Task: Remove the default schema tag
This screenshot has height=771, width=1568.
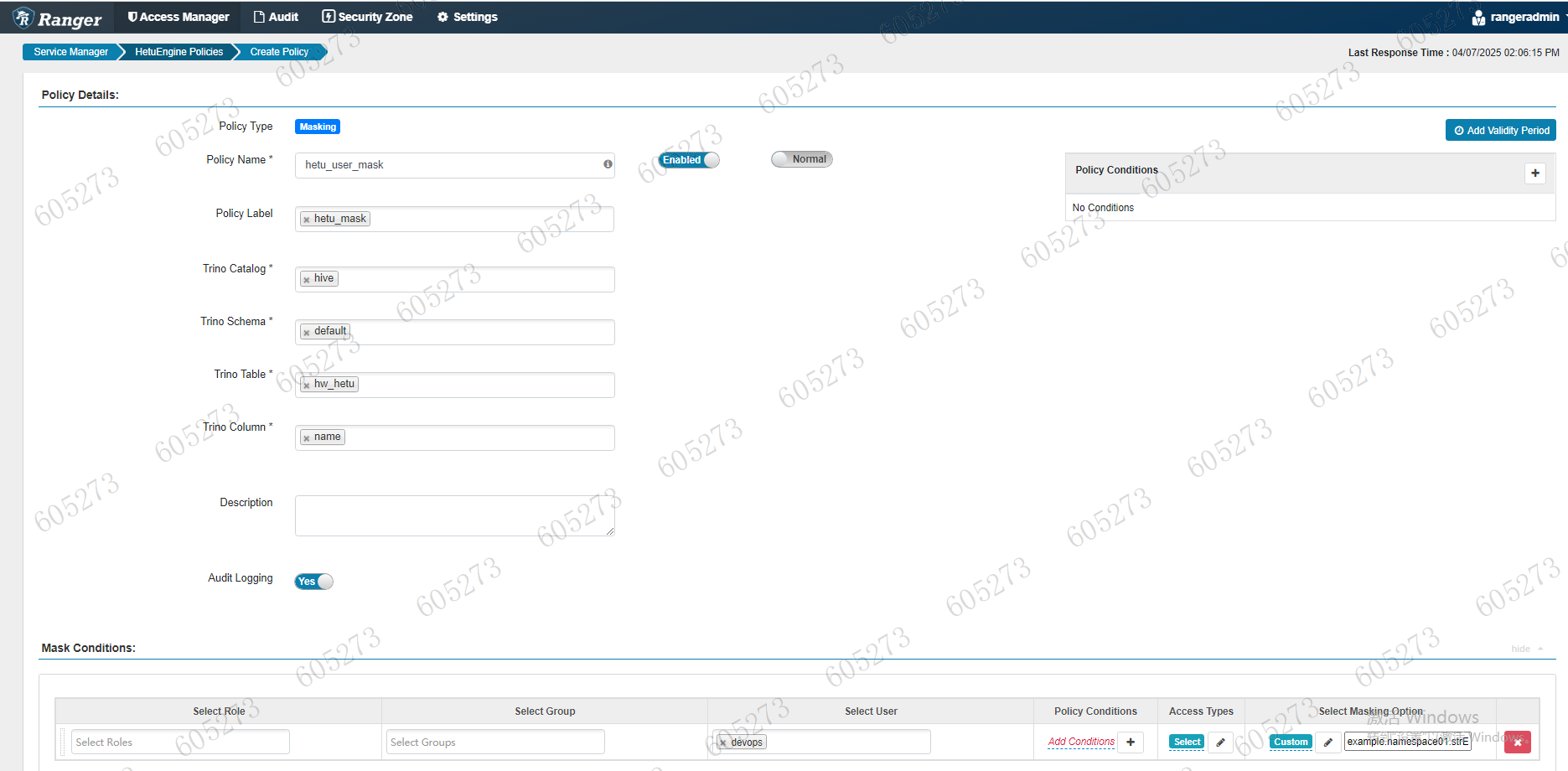Action: click(x=307, y=332)
